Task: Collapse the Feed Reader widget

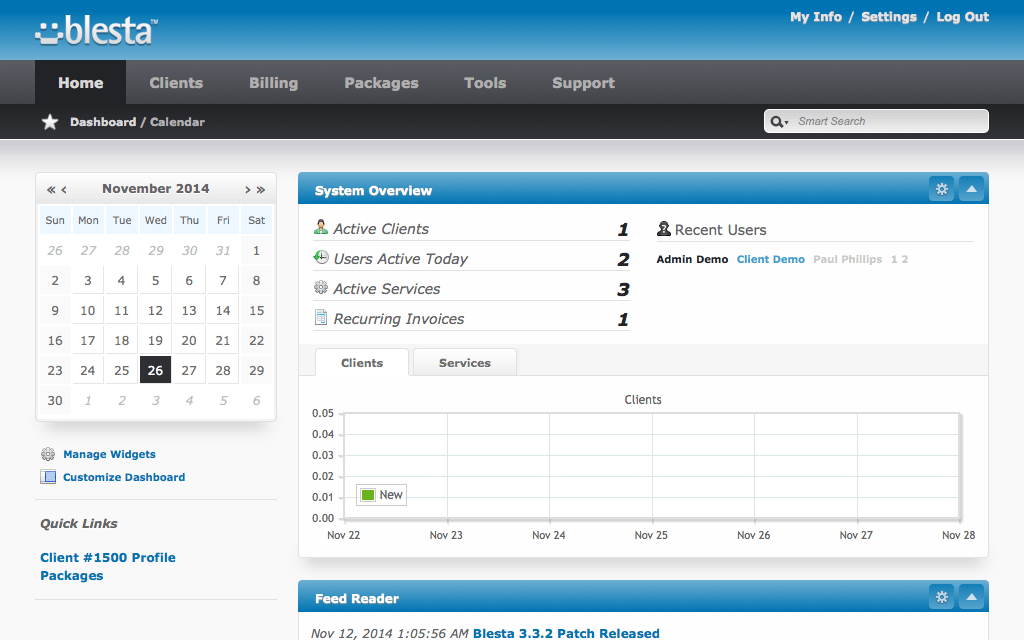Action: click(972, 597)
